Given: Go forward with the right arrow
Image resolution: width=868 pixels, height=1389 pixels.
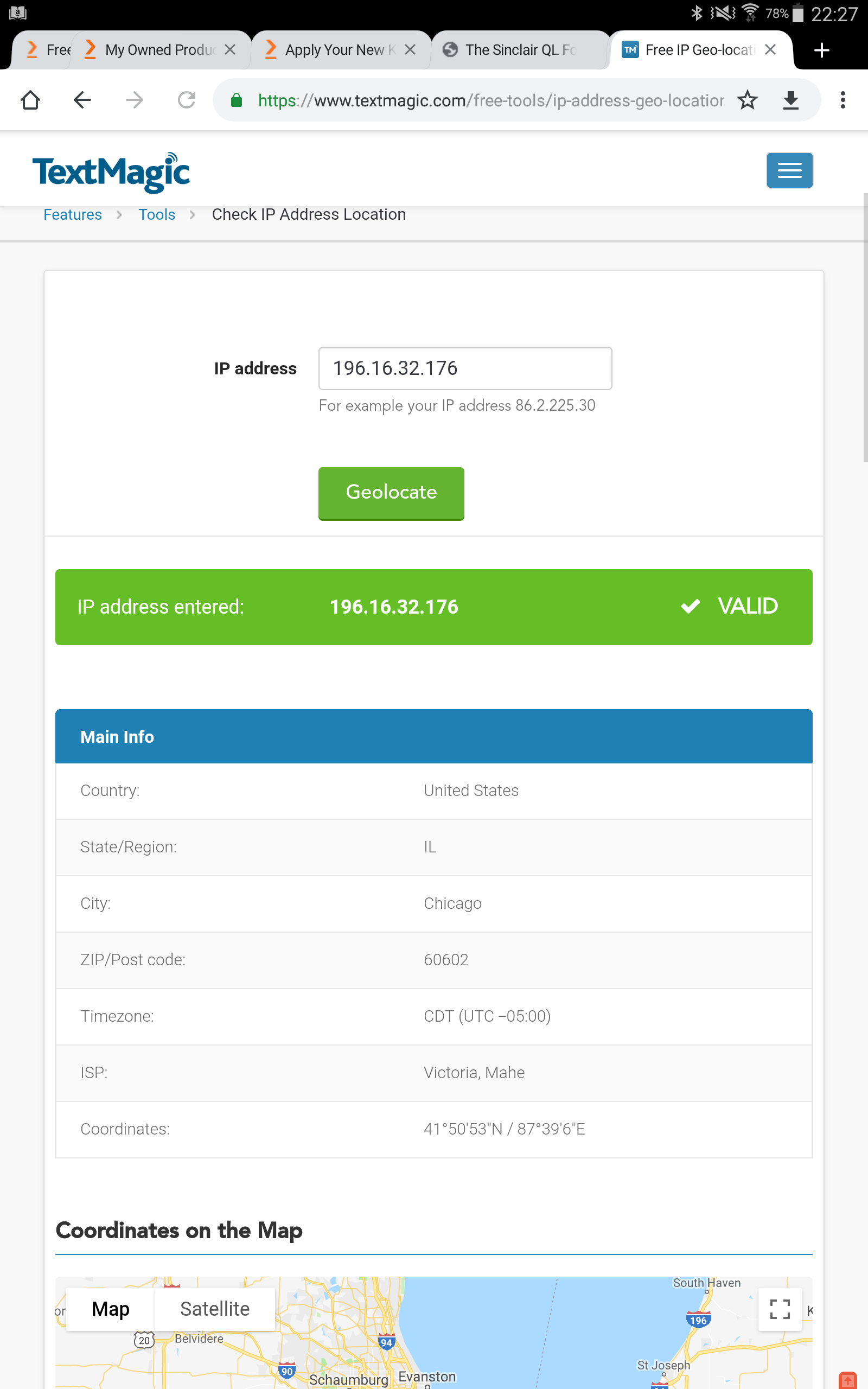Looking at the screenshot, I should pyautogui.click(x=135, y=100).
